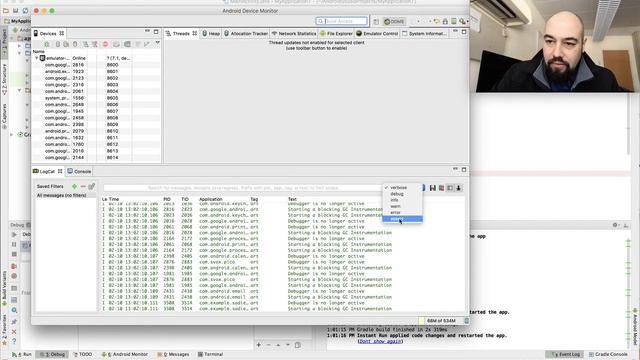Viewport: 640px width, 360px height.
Task: Select the Threads tab
Action: (181, 33)
